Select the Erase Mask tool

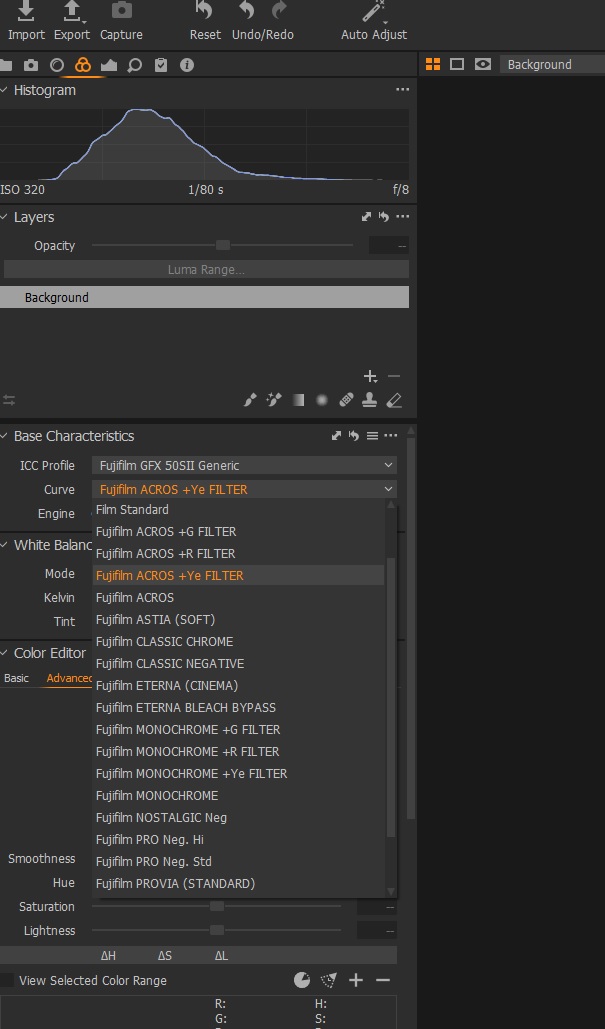click(394, 400)
